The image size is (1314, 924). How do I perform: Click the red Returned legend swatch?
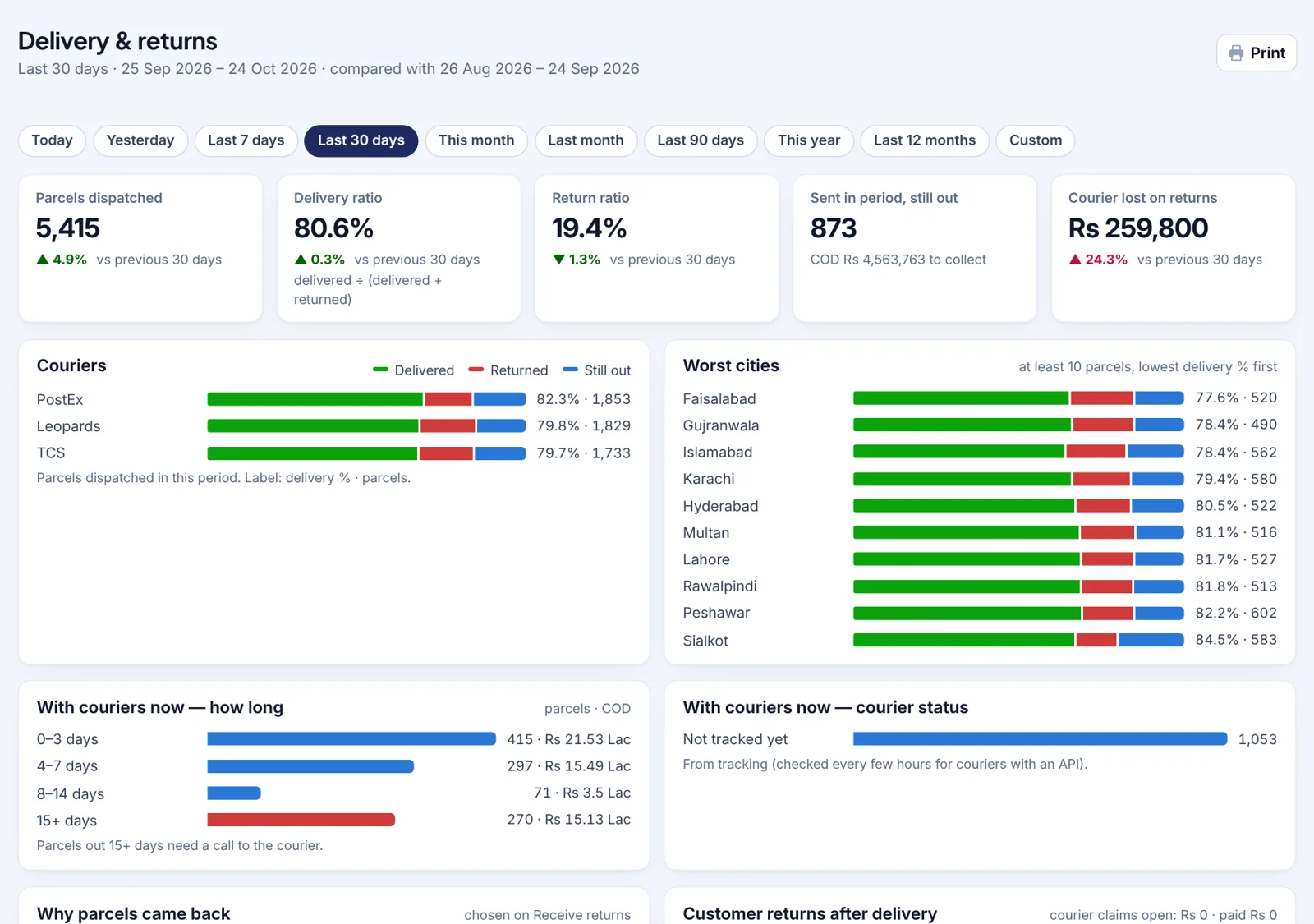(x=476, y=370)
